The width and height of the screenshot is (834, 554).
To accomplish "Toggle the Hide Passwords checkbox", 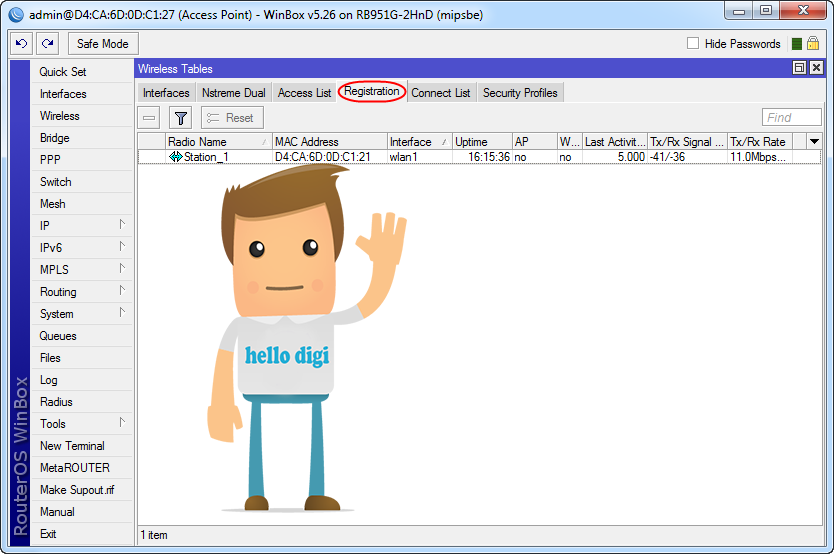I will 693,43.
